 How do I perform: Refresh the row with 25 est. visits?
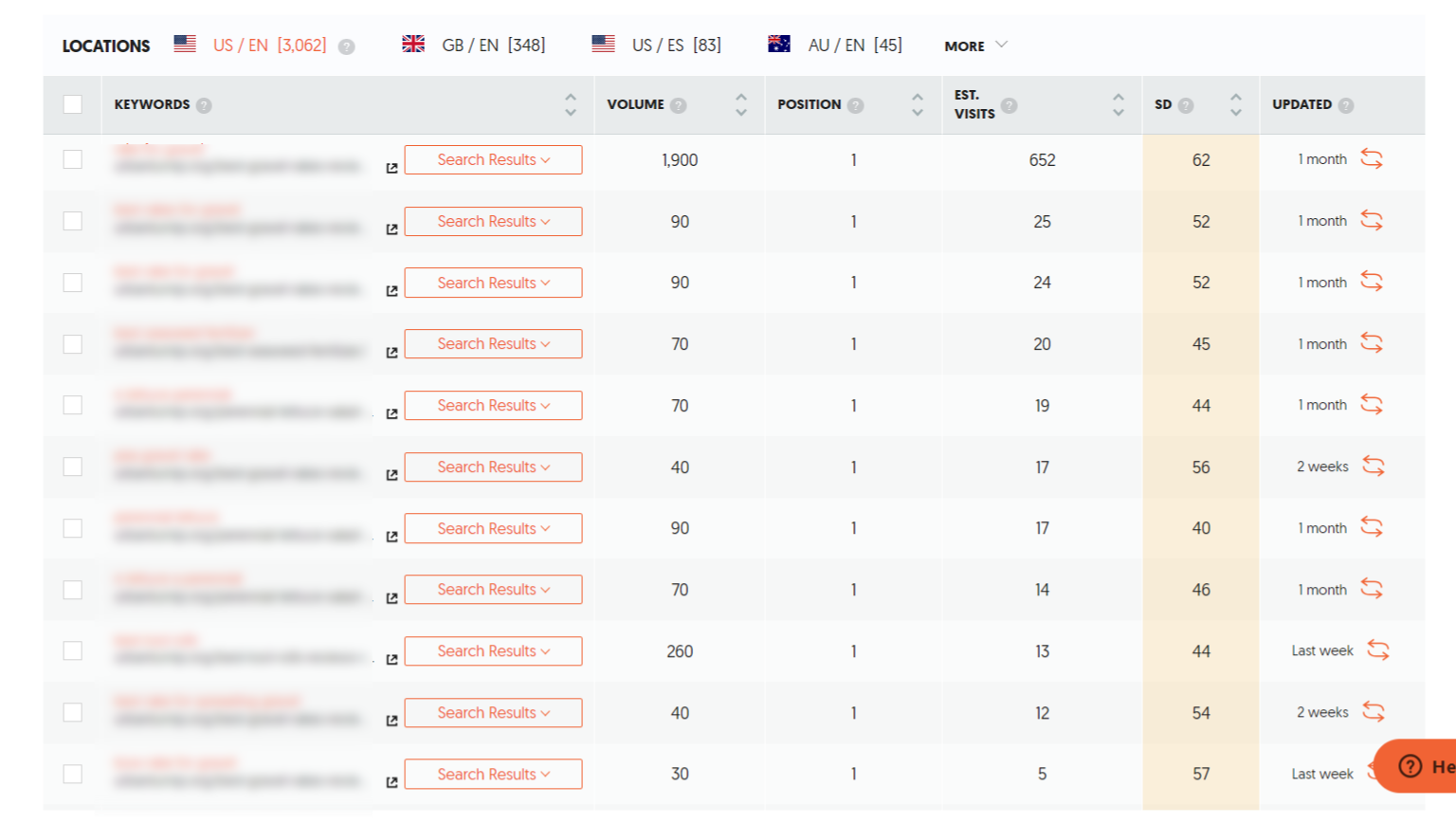coord(1372,221)
